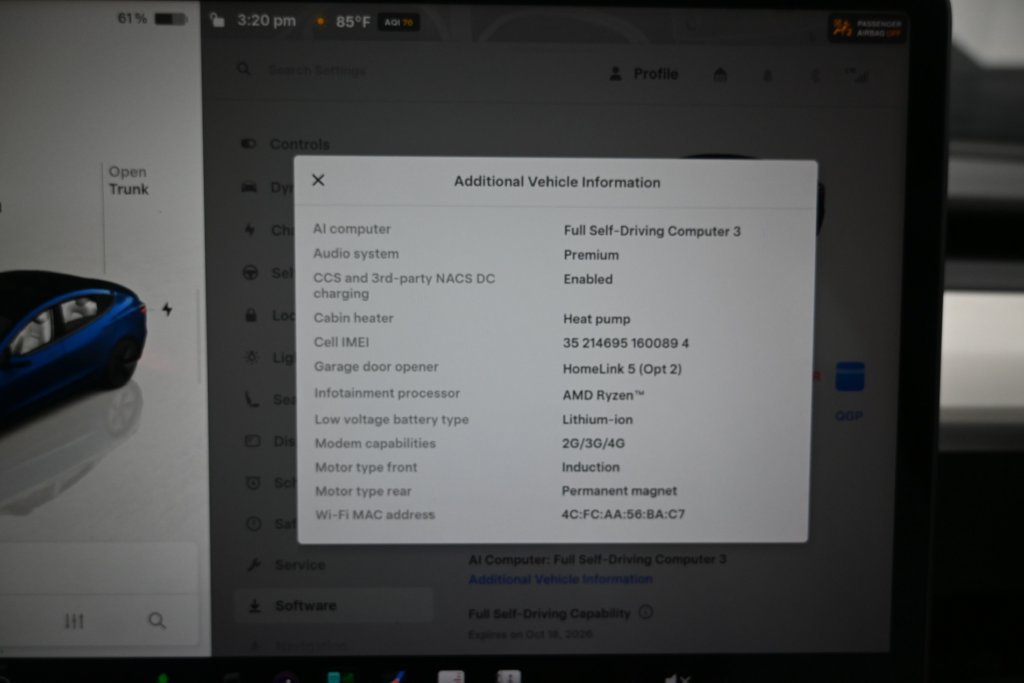This screenshot has height=683, width=1024.
Task: Open the Profile menu
Action: coord(643,74)
